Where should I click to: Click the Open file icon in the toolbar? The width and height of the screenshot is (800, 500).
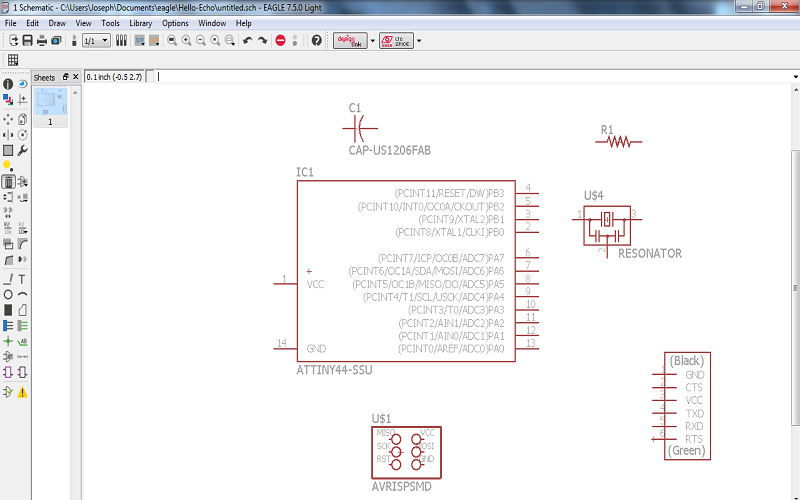coord(13,40)
